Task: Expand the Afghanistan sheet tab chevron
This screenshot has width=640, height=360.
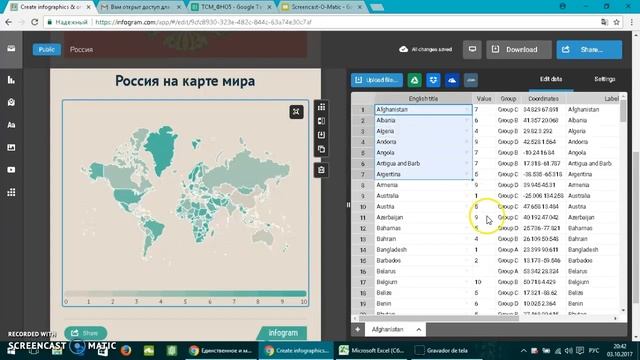Action: click(x=419, y=329)
